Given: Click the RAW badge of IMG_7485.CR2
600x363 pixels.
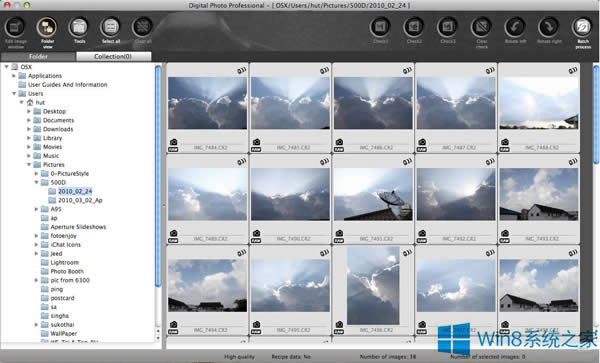Looking at the screenshot, I should (x=256, y=149).
